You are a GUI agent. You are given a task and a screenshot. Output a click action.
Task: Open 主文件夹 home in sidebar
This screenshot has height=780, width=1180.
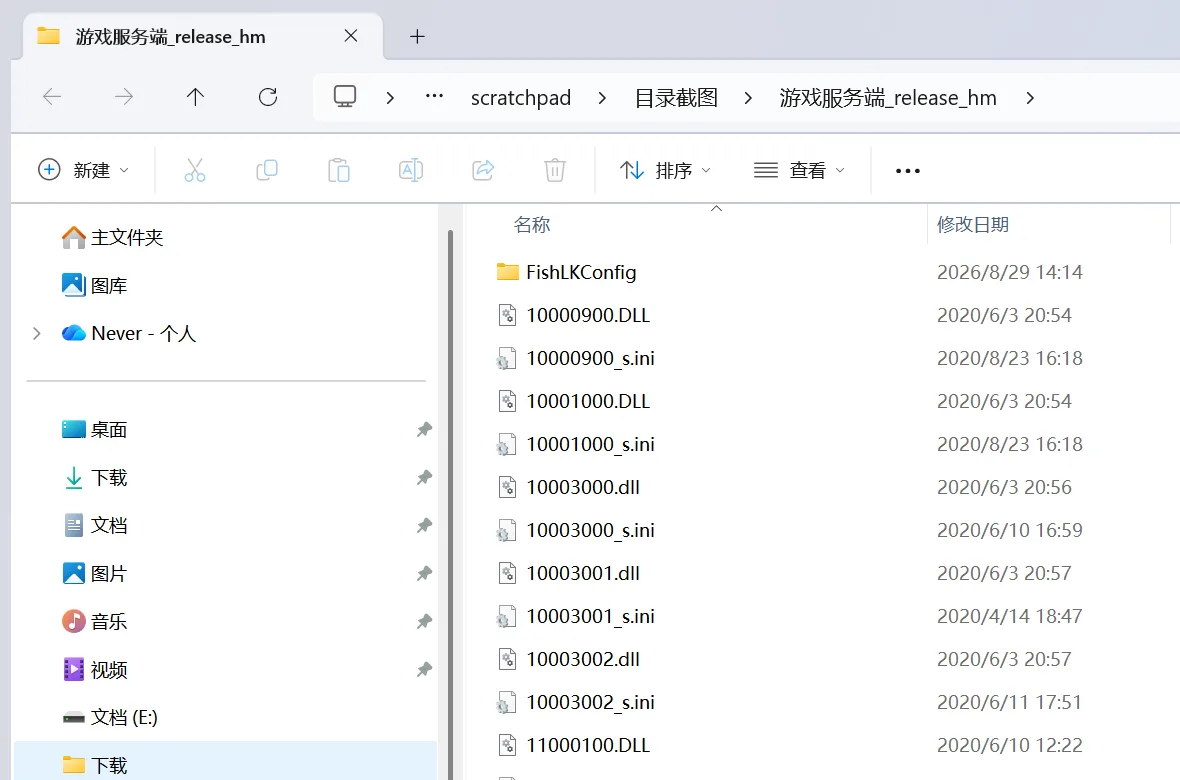pyautogui.click(x=113, y=237)
